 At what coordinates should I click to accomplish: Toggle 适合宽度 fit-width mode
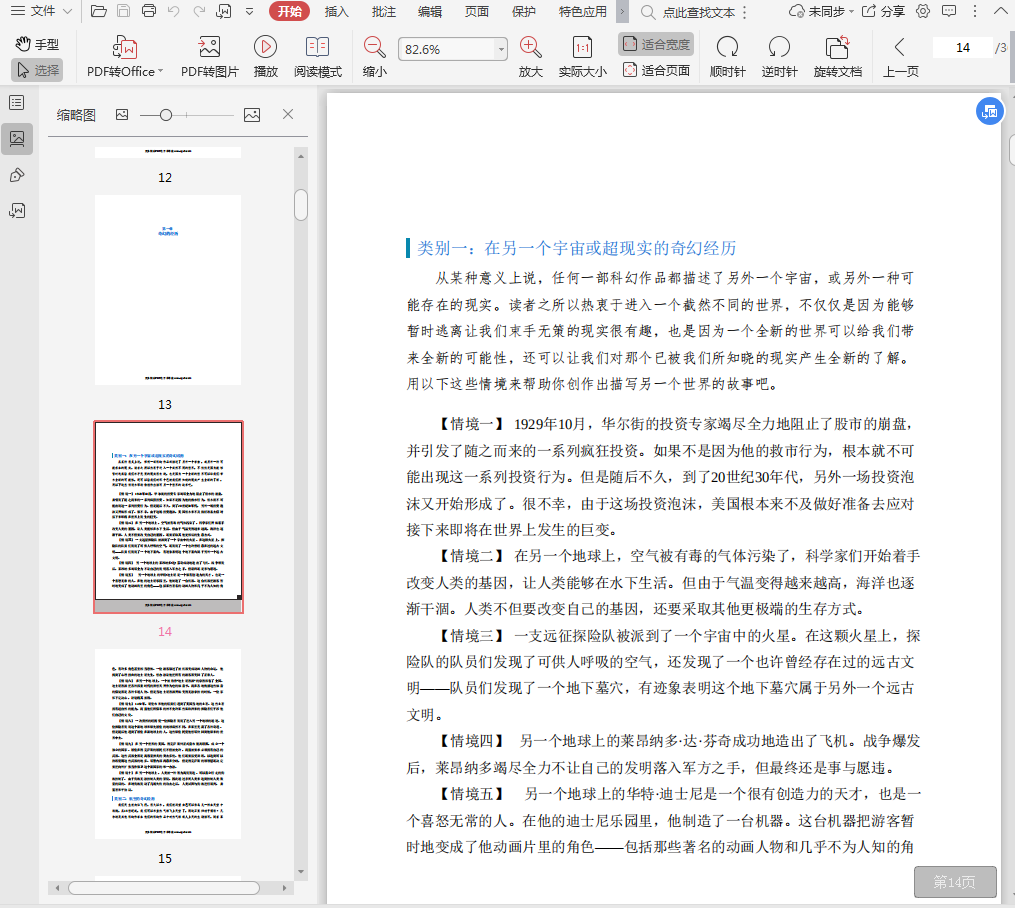coord(655,45)
